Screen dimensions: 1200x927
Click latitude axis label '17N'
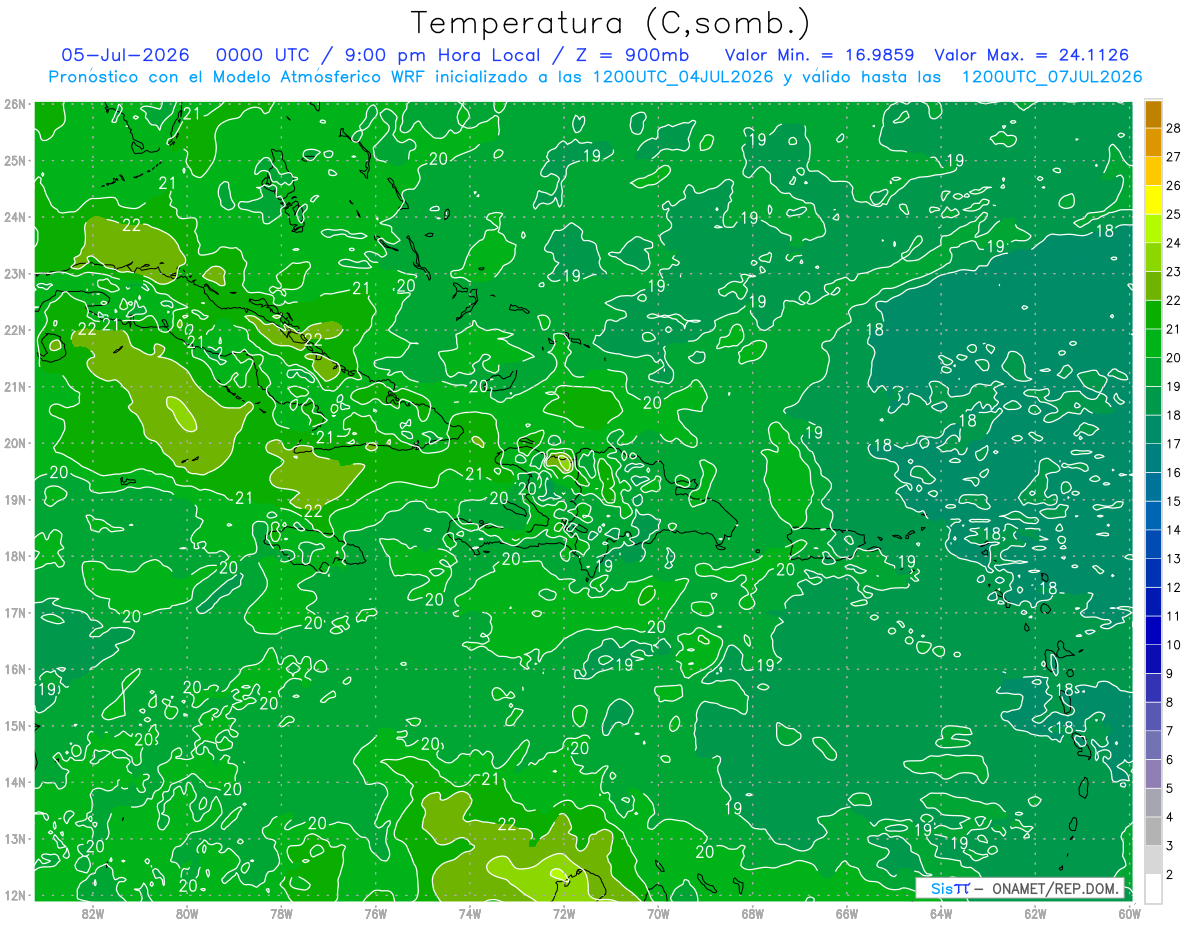15,612
